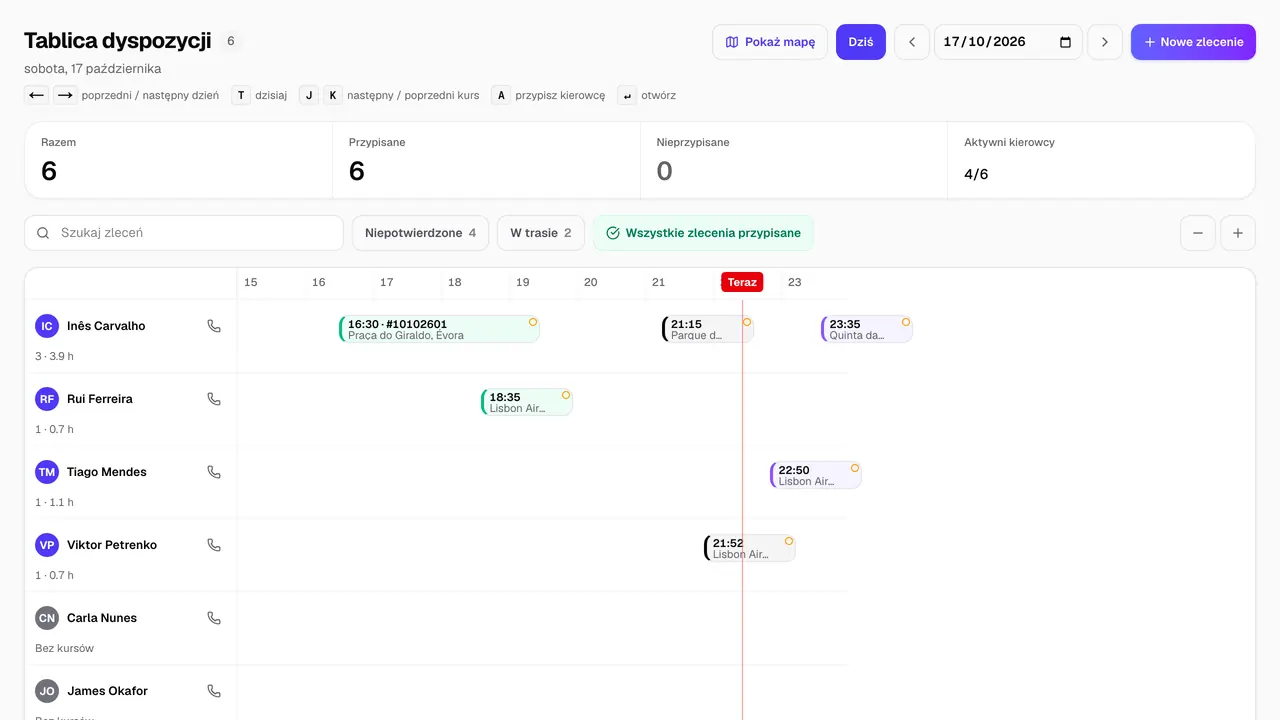Jump to today with Dziś button
Image resolution: width=1280 pixels, height=720 pixels.
861,42
